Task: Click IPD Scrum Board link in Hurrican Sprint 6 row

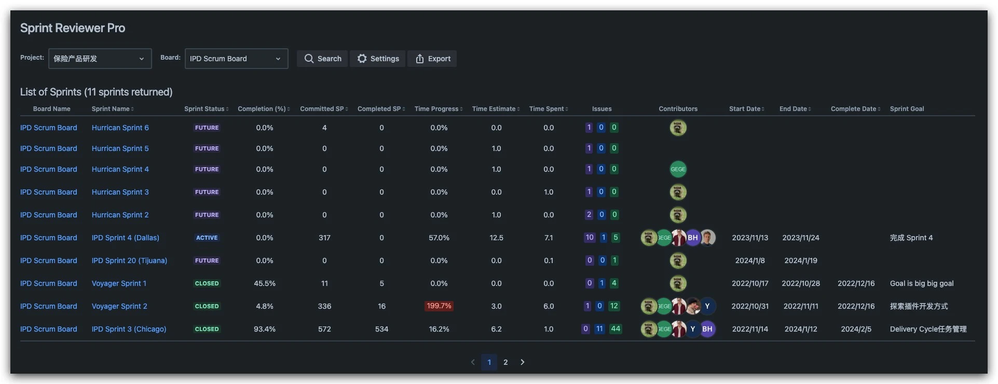Action: click(x=48, y=128)
